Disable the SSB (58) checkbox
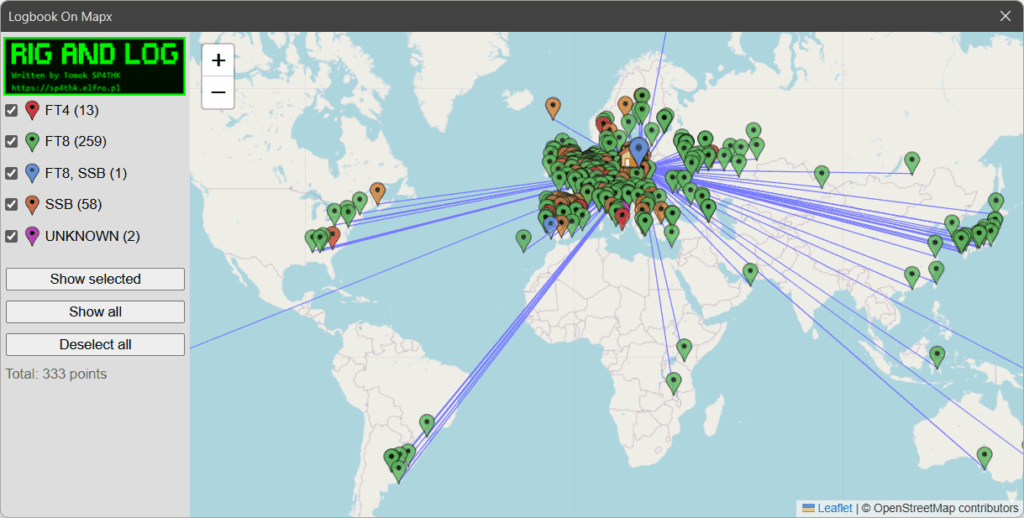This screenshot has height=518, width=1024. pos(12,205)
